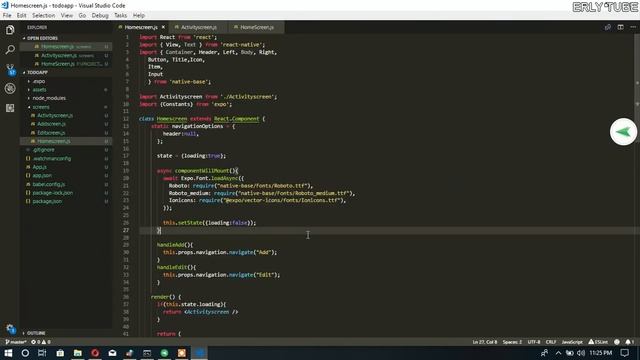
Task: Open Microsoft Store from the taskbar
Action: 60,353
